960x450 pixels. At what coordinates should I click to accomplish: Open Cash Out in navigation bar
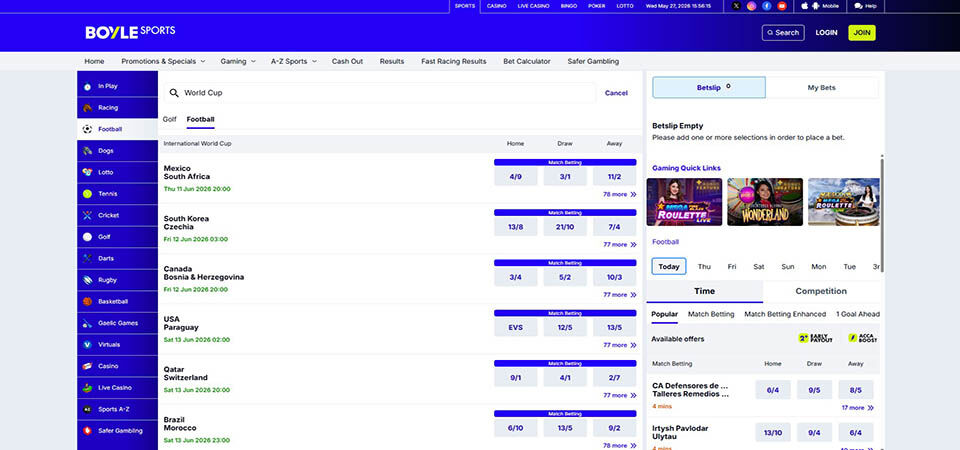pyautogui.click(x=347, y=61)
